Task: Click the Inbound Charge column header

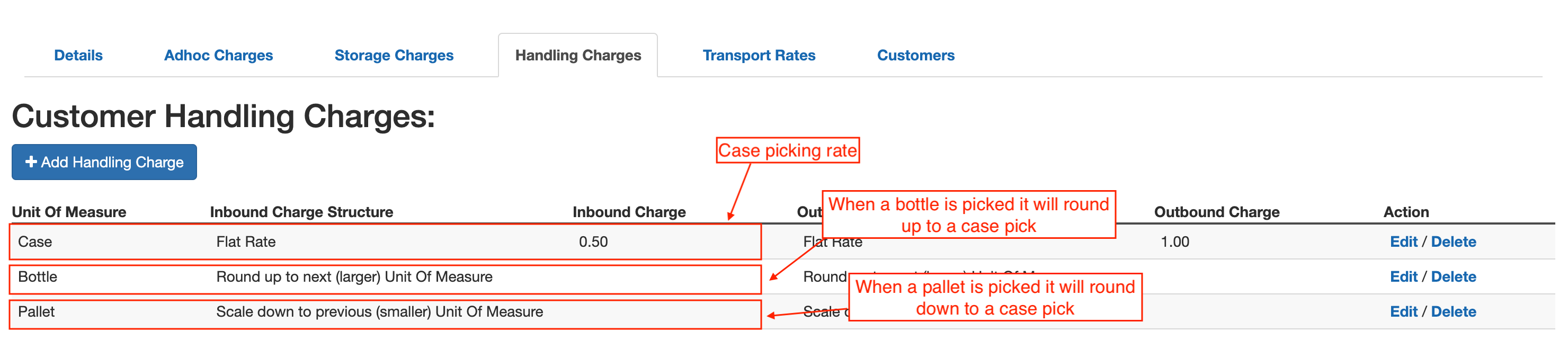Action: point(629,212)
